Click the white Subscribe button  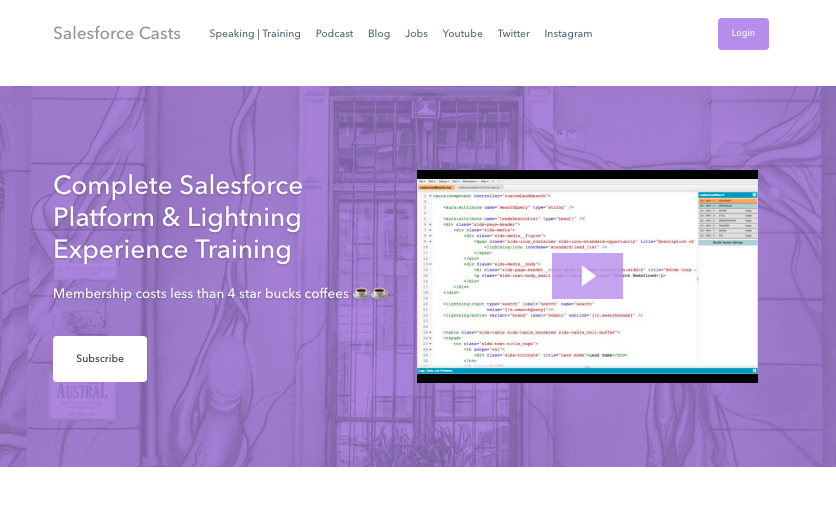click(100, 358)
